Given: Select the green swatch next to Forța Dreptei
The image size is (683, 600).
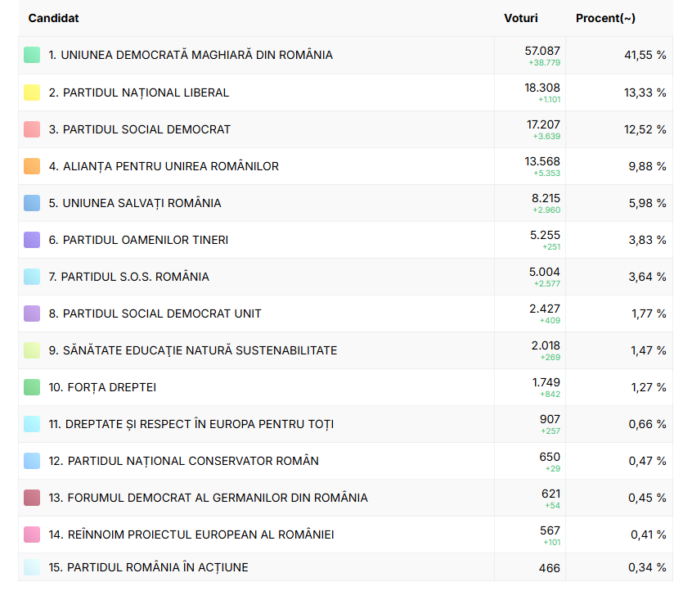Looking at the screenshot, I should (32, 387).
